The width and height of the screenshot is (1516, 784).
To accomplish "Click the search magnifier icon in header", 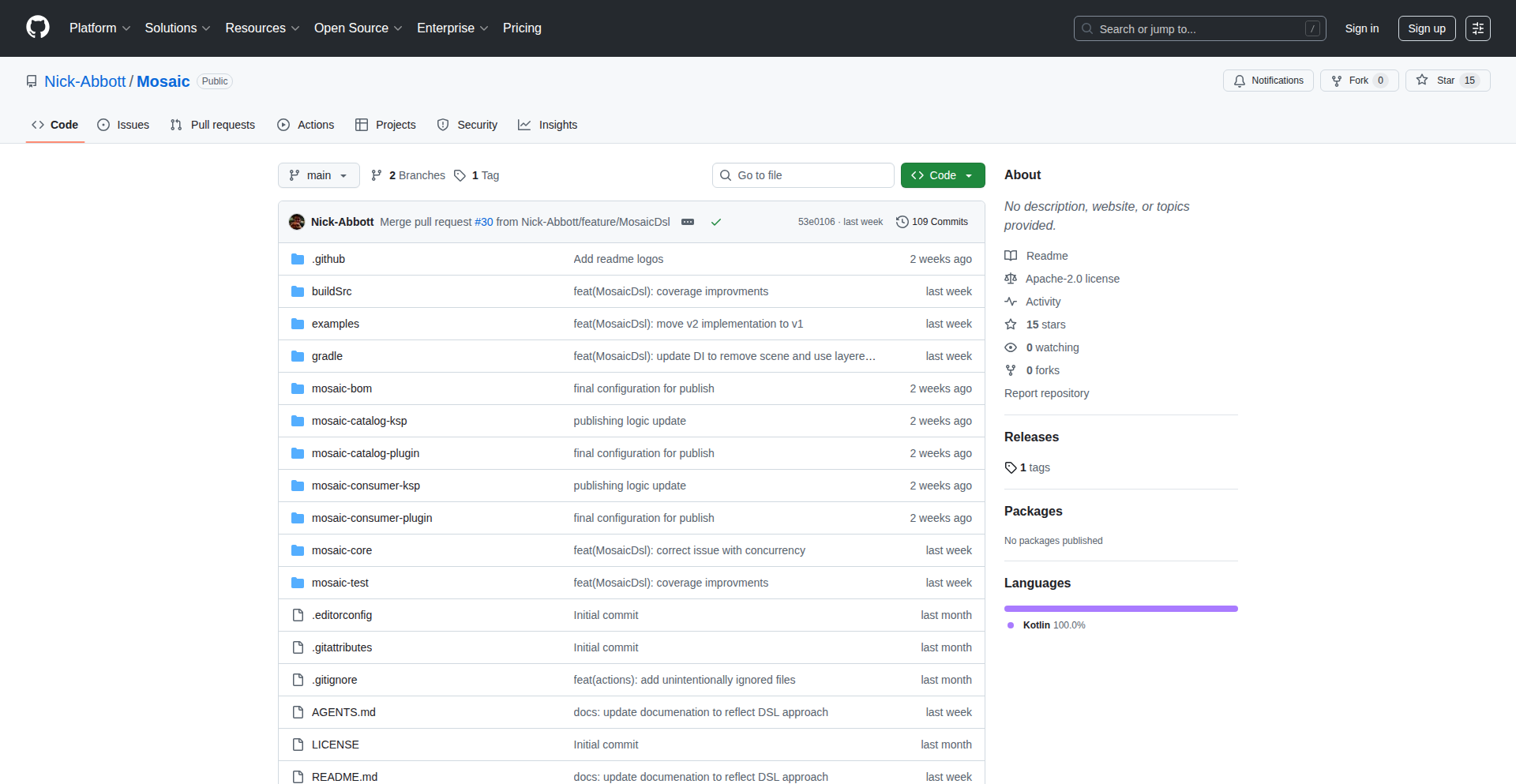I will [x=1087, y=28].
